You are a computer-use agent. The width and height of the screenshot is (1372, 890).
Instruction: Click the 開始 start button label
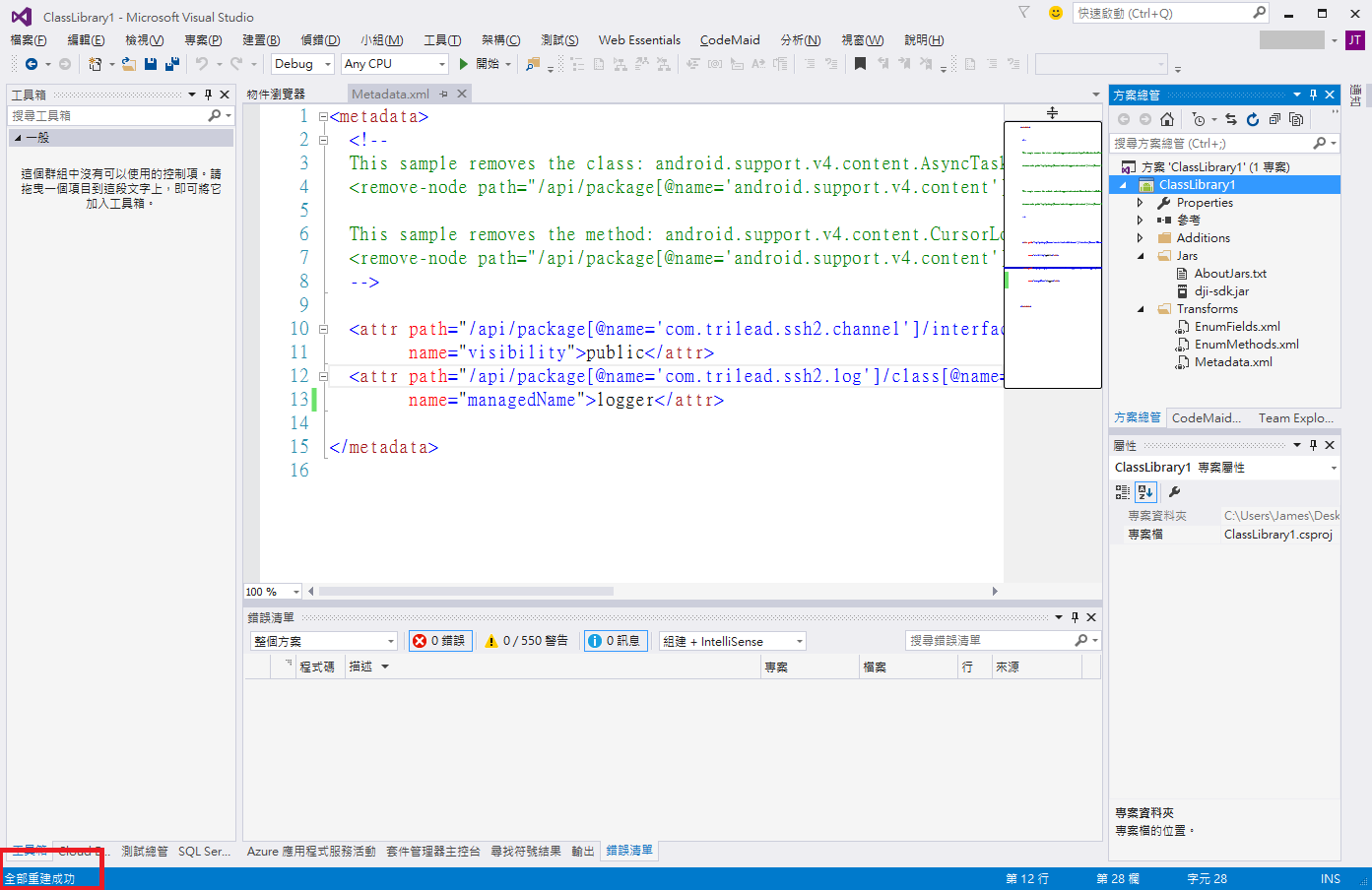click(488, 64)
